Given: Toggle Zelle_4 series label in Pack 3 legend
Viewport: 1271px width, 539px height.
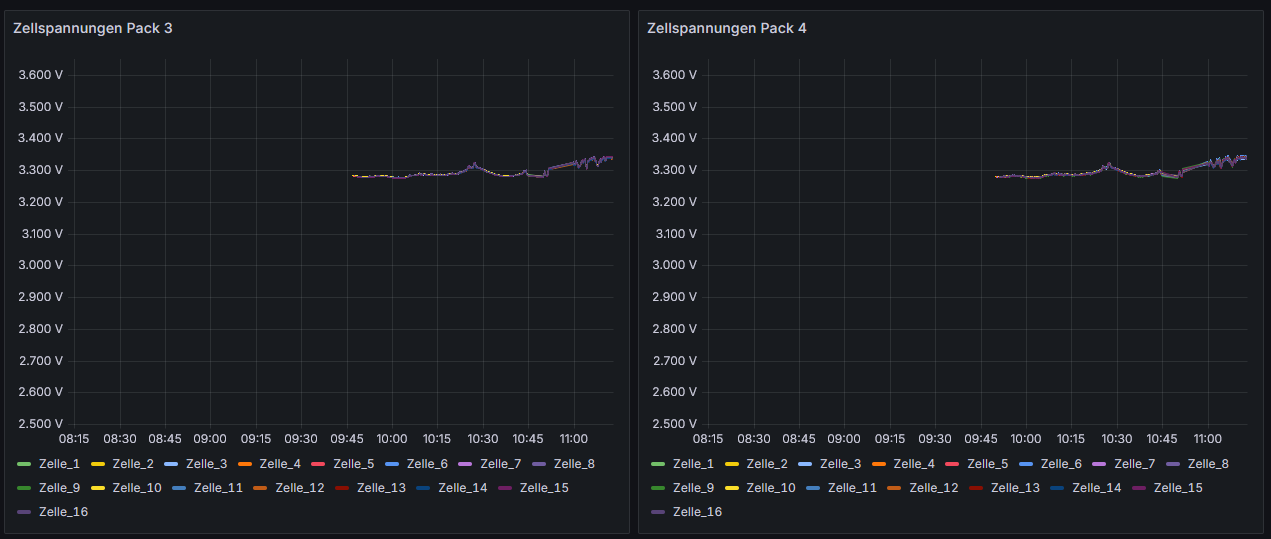Looking at the screenshot, I should click(280, 464).
